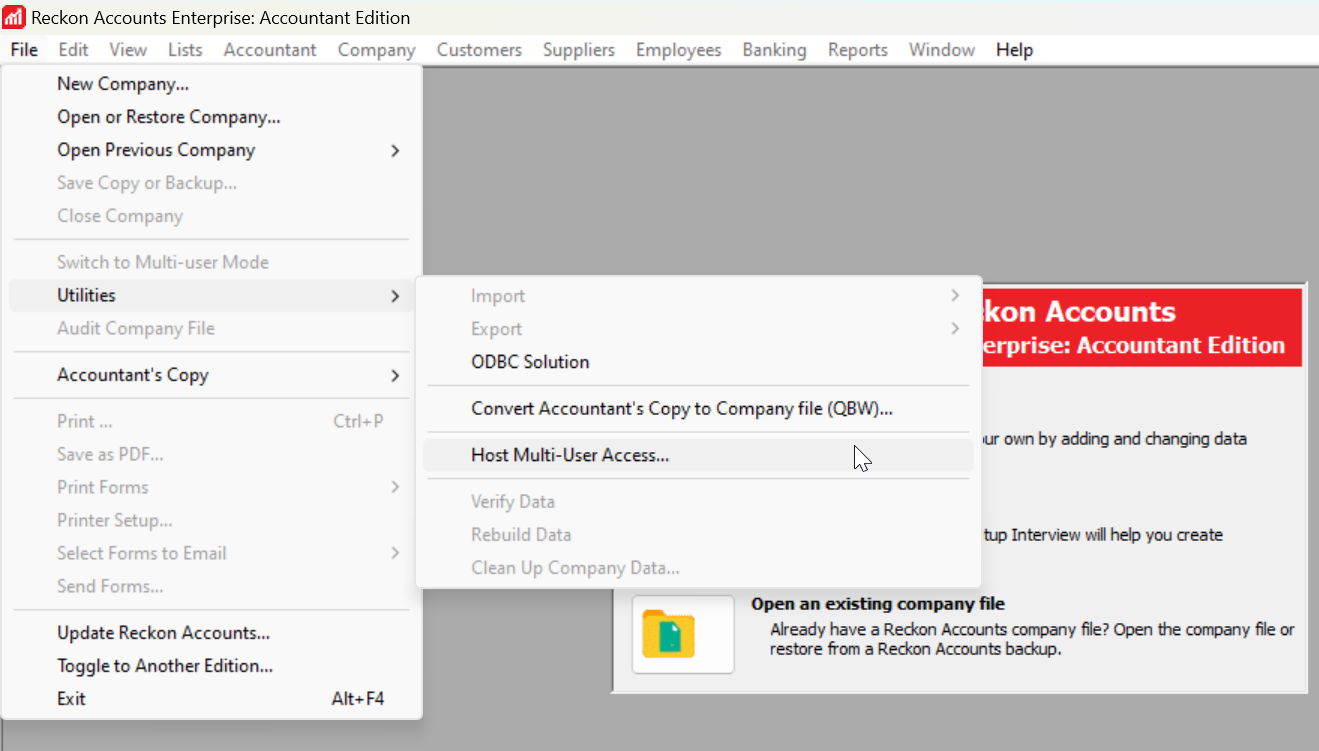
Task: Click Audit Company File entry
Action: pyautogui.click(x=211, y=328)
